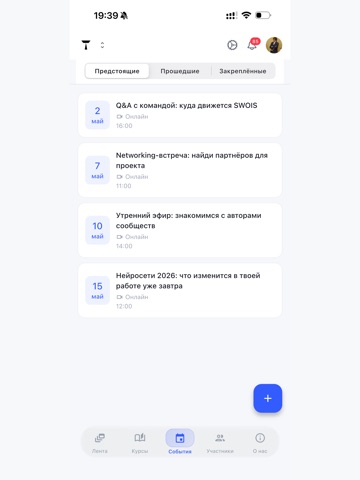Open notifications bell with red badge

click(253, 44)
